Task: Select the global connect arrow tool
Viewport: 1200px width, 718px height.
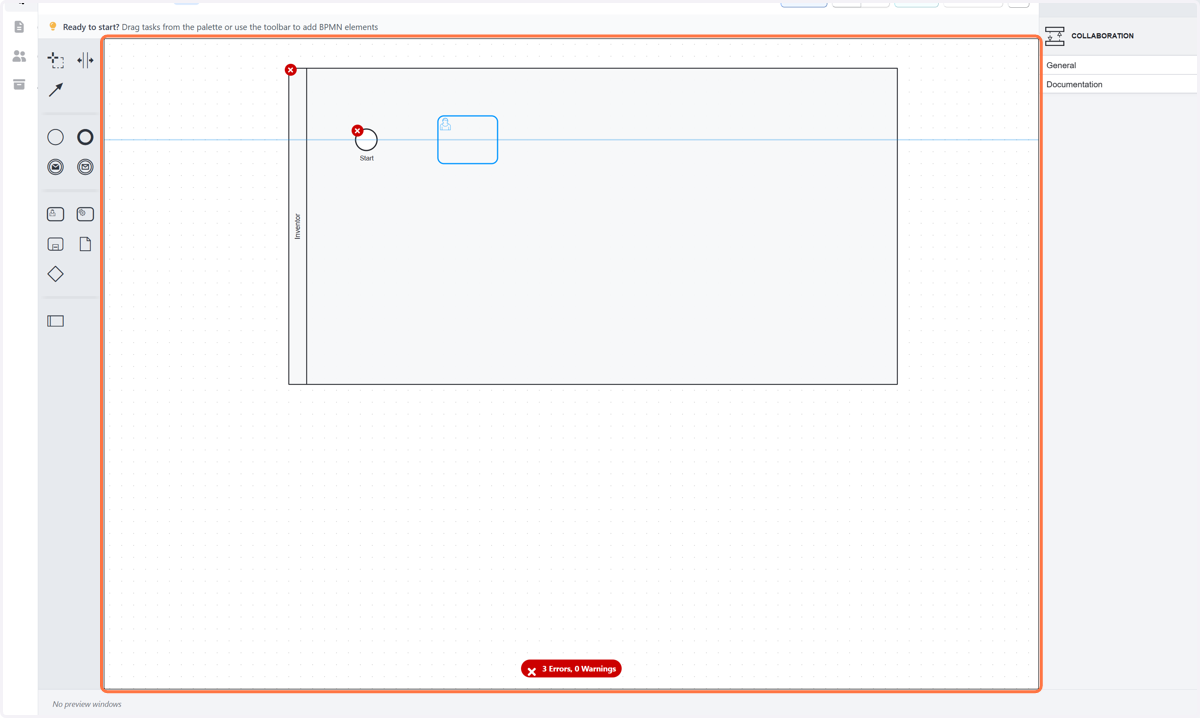Action: (56, 90)
